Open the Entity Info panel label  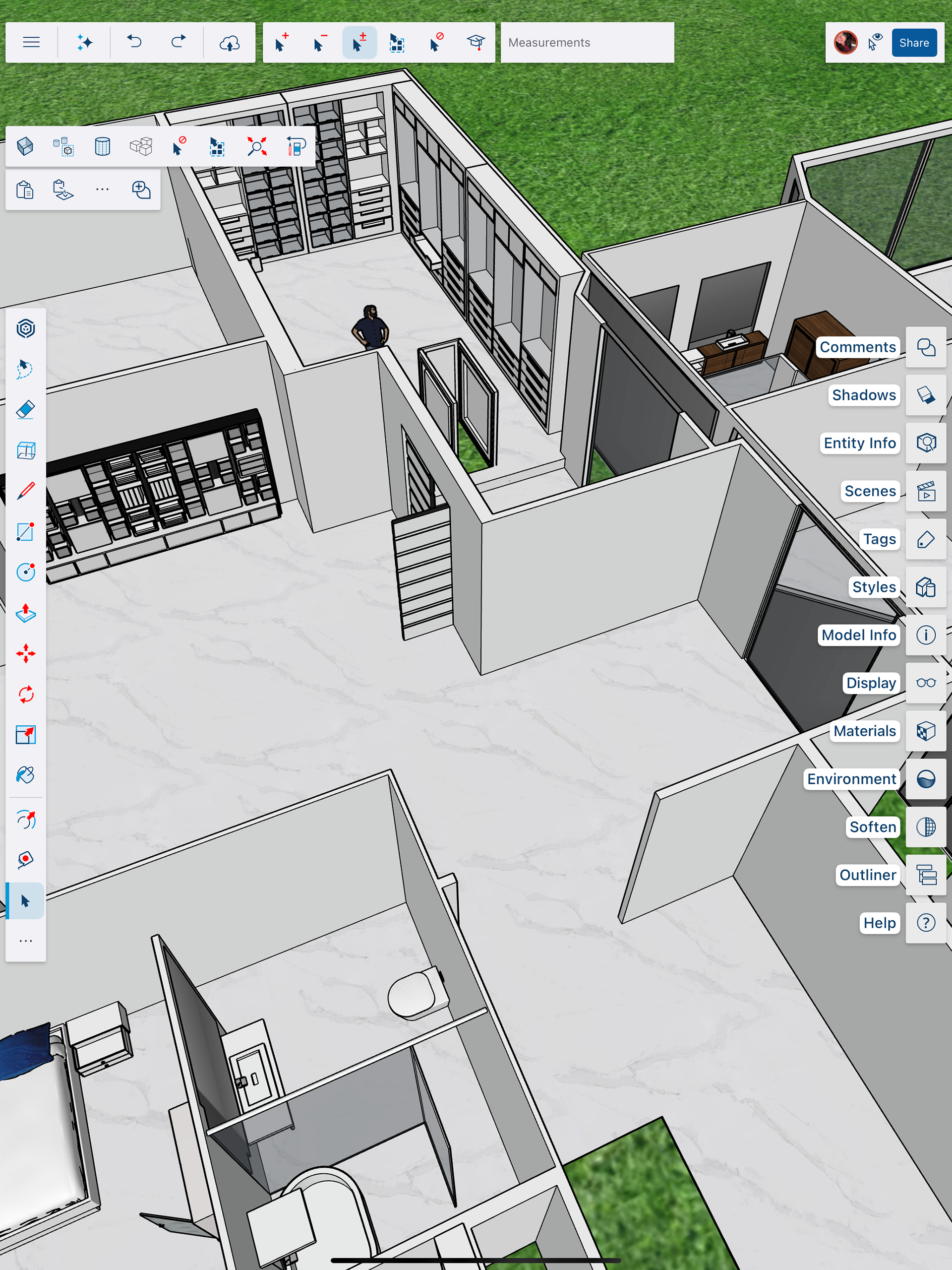[859, 443]
